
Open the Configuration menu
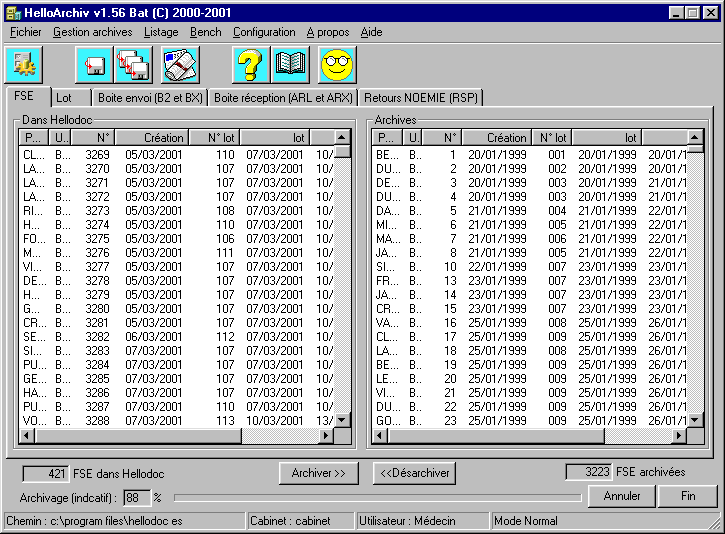(x=264, y=32)
